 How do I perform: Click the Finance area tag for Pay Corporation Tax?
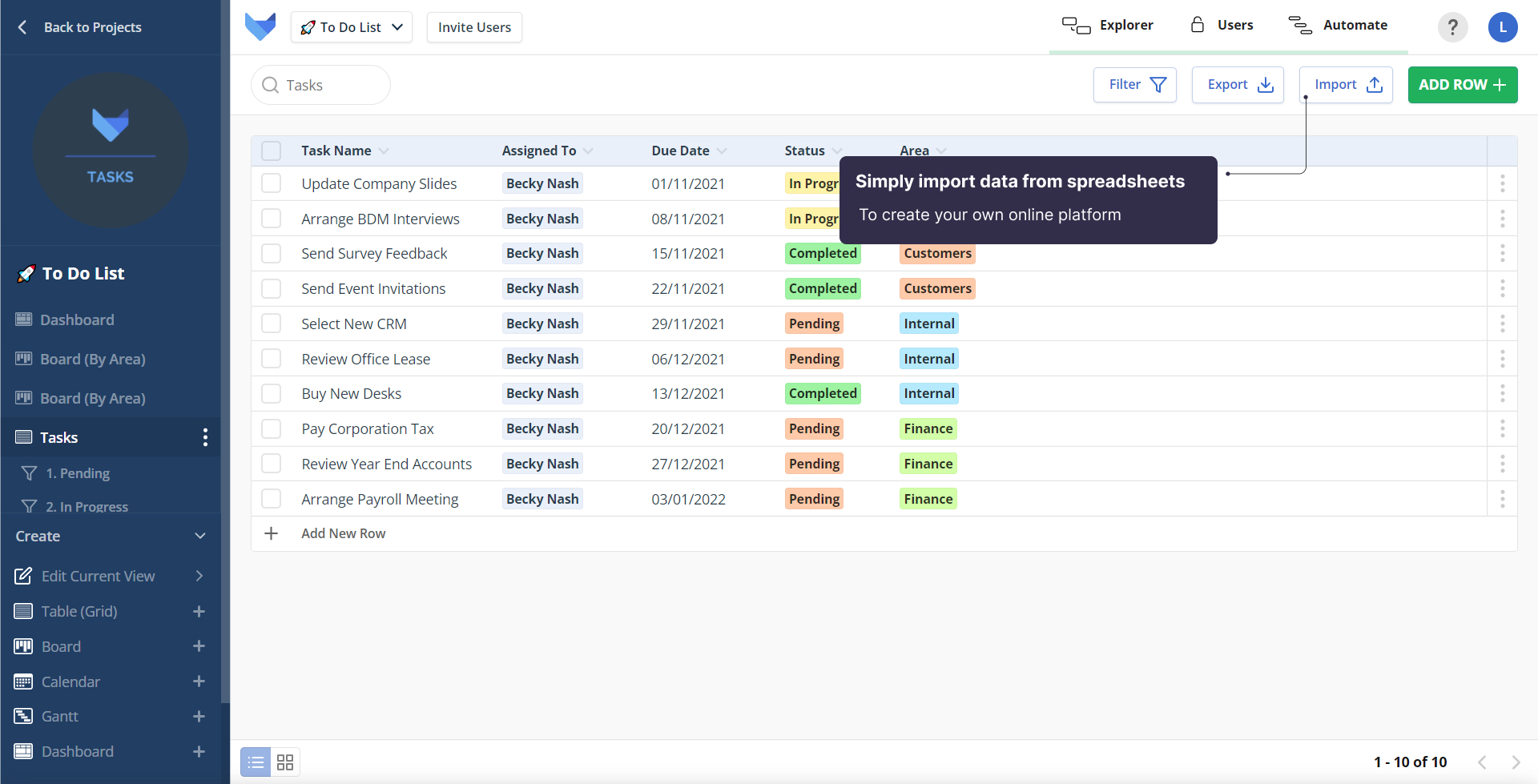(x=928, y=428)
